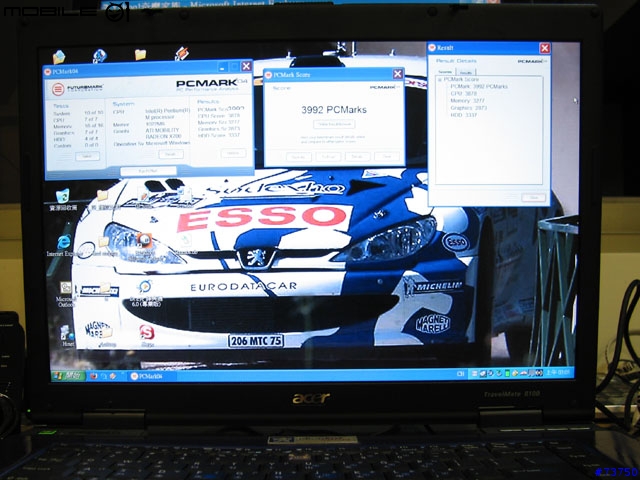This screenshot has height=480, width=640.
Task: Select the Scores tab in Result Details
Action: (445, 72)
